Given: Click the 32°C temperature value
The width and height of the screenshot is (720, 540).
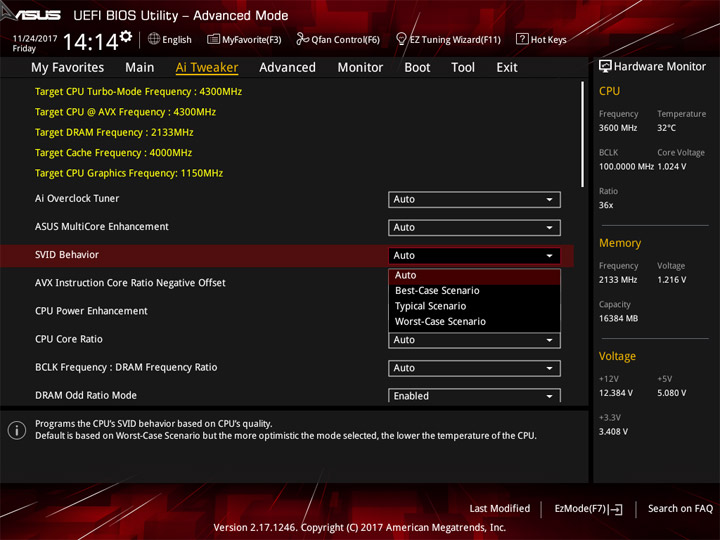Looking at the screenshot, I should (x=666, y=128).
